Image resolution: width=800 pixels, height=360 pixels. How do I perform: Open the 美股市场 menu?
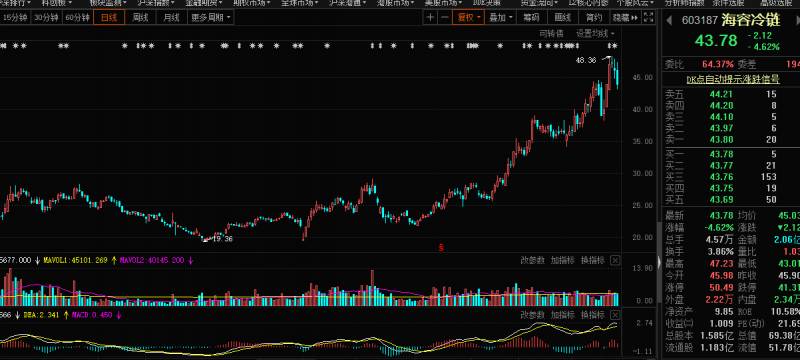tap(443, 3)
